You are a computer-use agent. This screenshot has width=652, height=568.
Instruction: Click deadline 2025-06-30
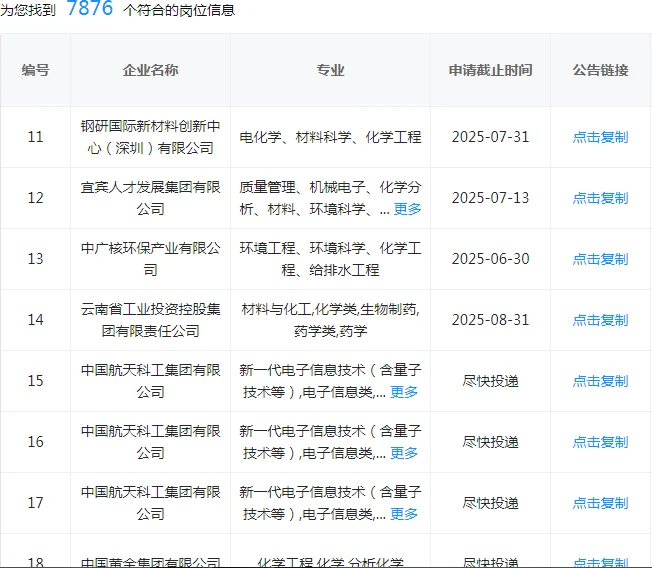coord(490,259)
